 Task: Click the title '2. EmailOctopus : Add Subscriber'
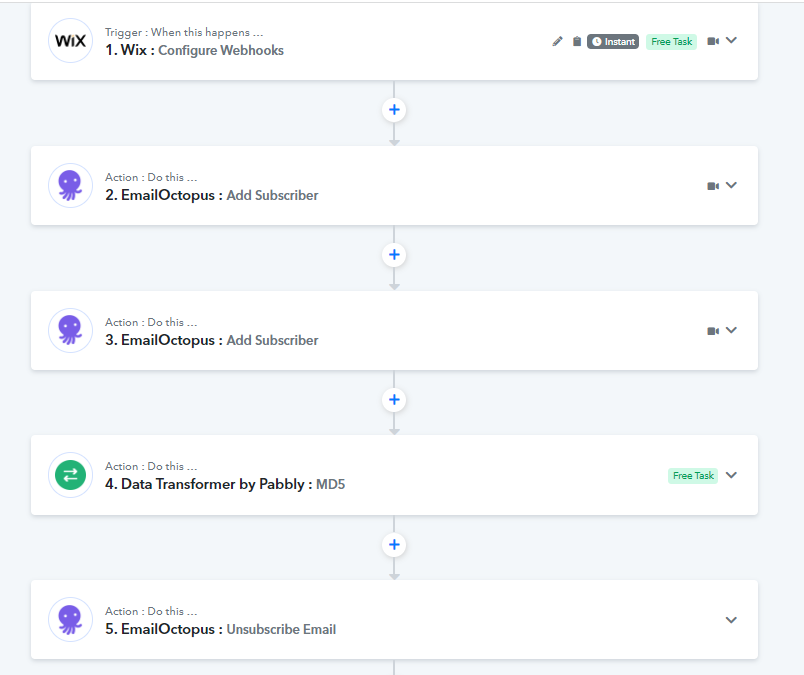click(212, 195)
